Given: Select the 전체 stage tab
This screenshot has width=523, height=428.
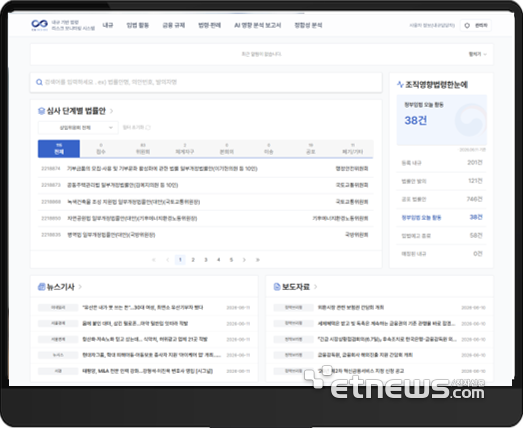Looking at the screenshot, I should tap(59, 148).
